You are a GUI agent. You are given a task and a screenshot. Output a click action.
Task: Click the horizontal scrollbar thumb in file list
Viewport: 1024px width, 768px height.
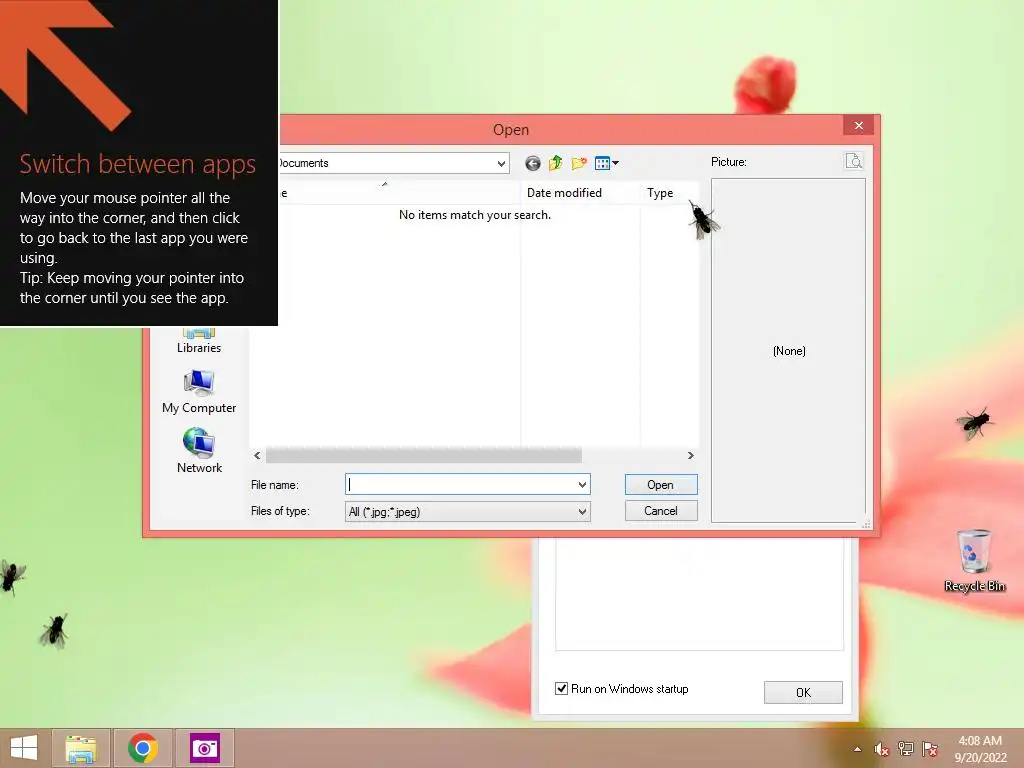[x=424, y=455]
